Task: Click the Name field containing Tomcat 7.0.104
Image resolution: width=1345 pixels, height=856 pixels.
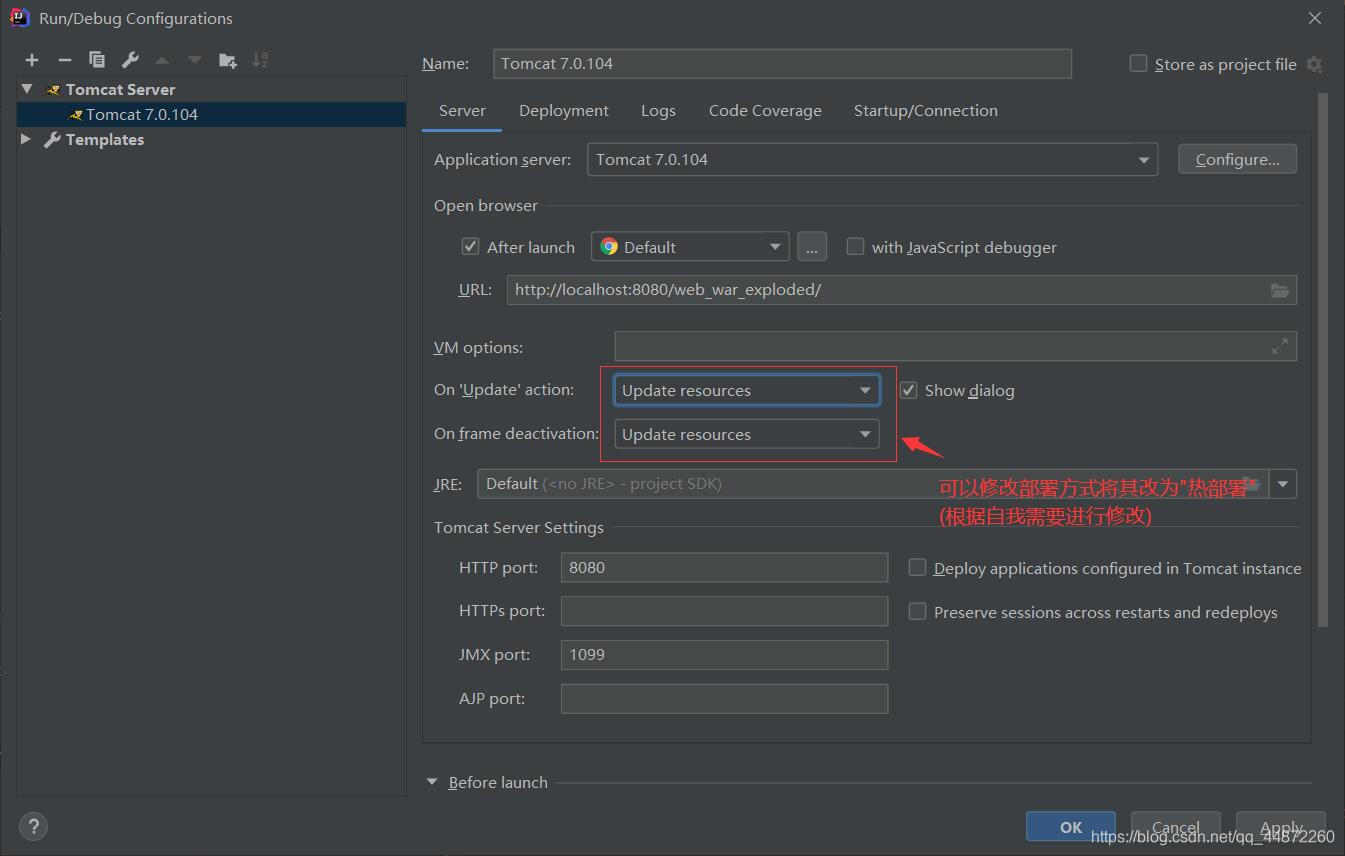Action: 782,63
